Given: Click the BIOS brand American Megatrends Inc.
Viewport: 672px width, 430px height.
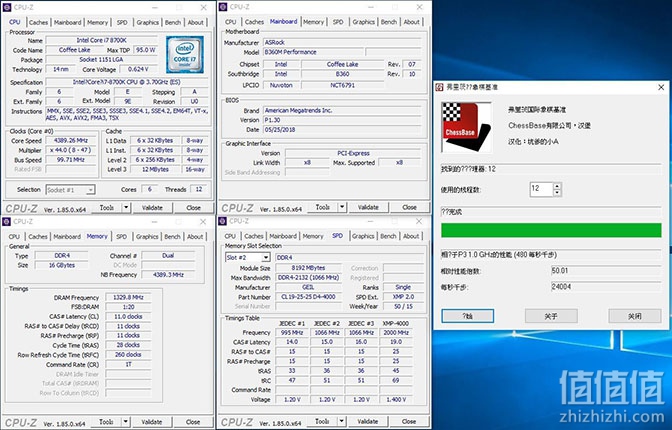Looking at the screenshot, I should (342, 111).
